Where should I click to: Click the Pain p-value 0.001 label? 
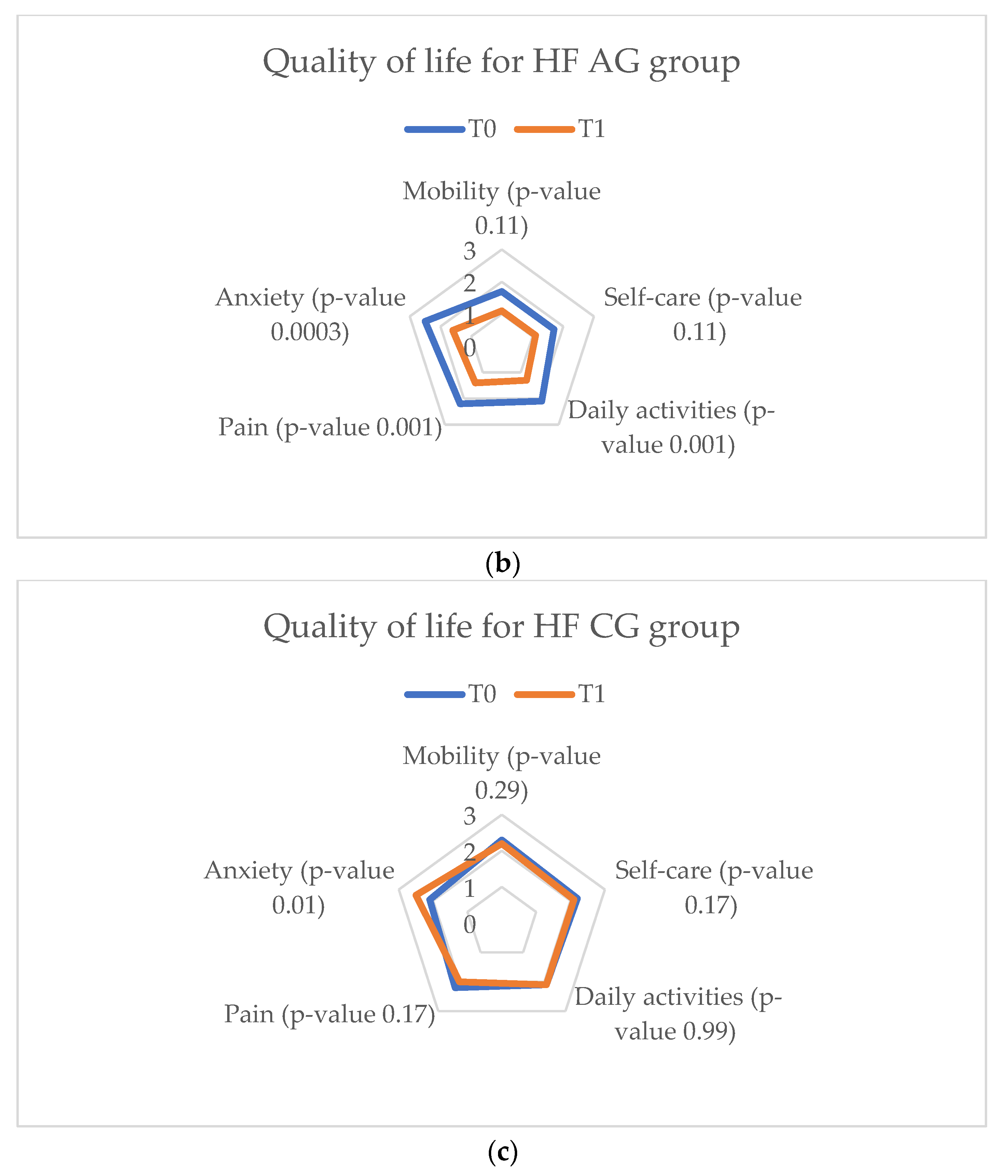(x=330, y=427)
